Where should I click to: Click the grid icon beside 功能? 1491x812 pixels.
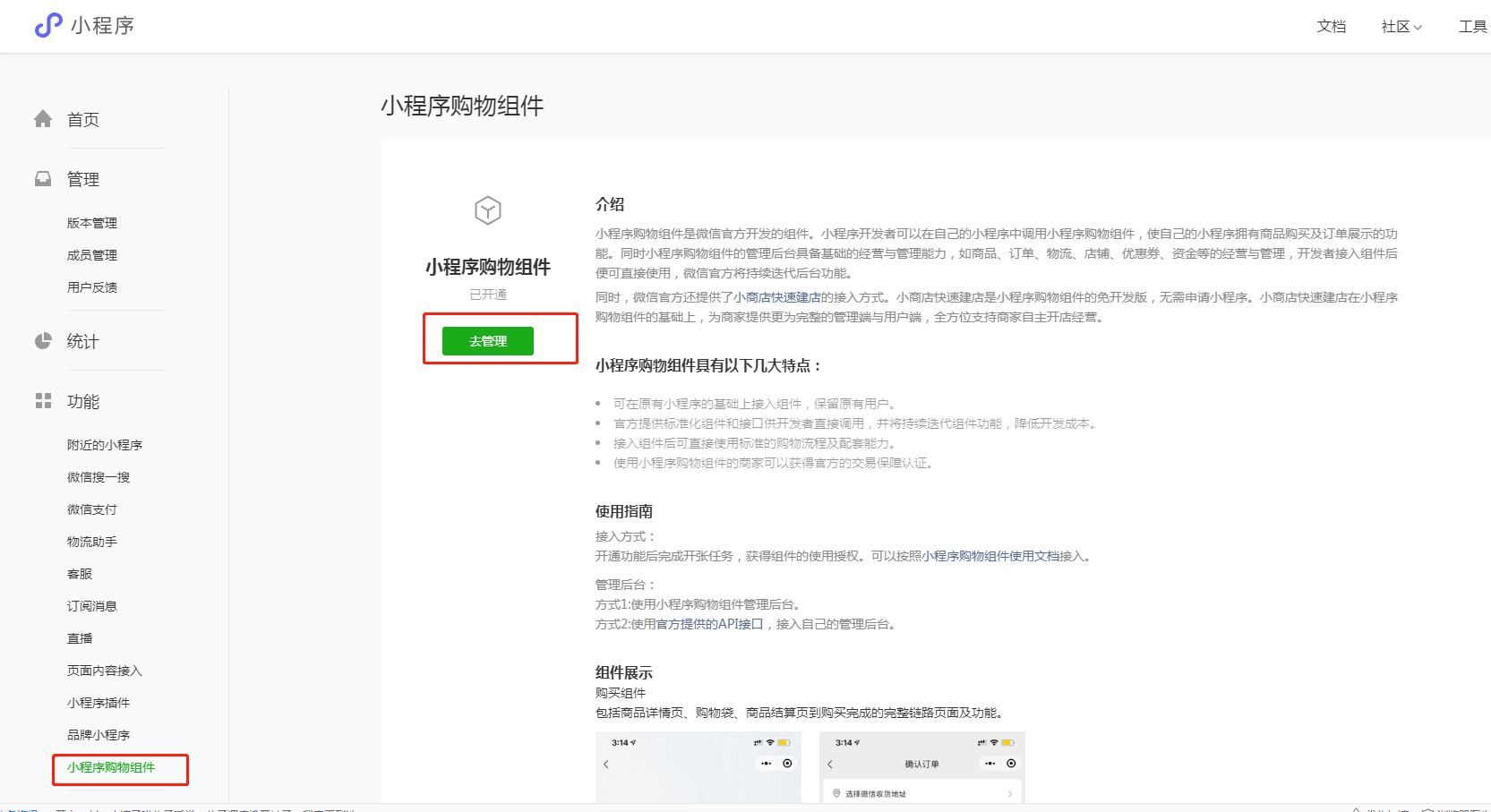point(43,401)
